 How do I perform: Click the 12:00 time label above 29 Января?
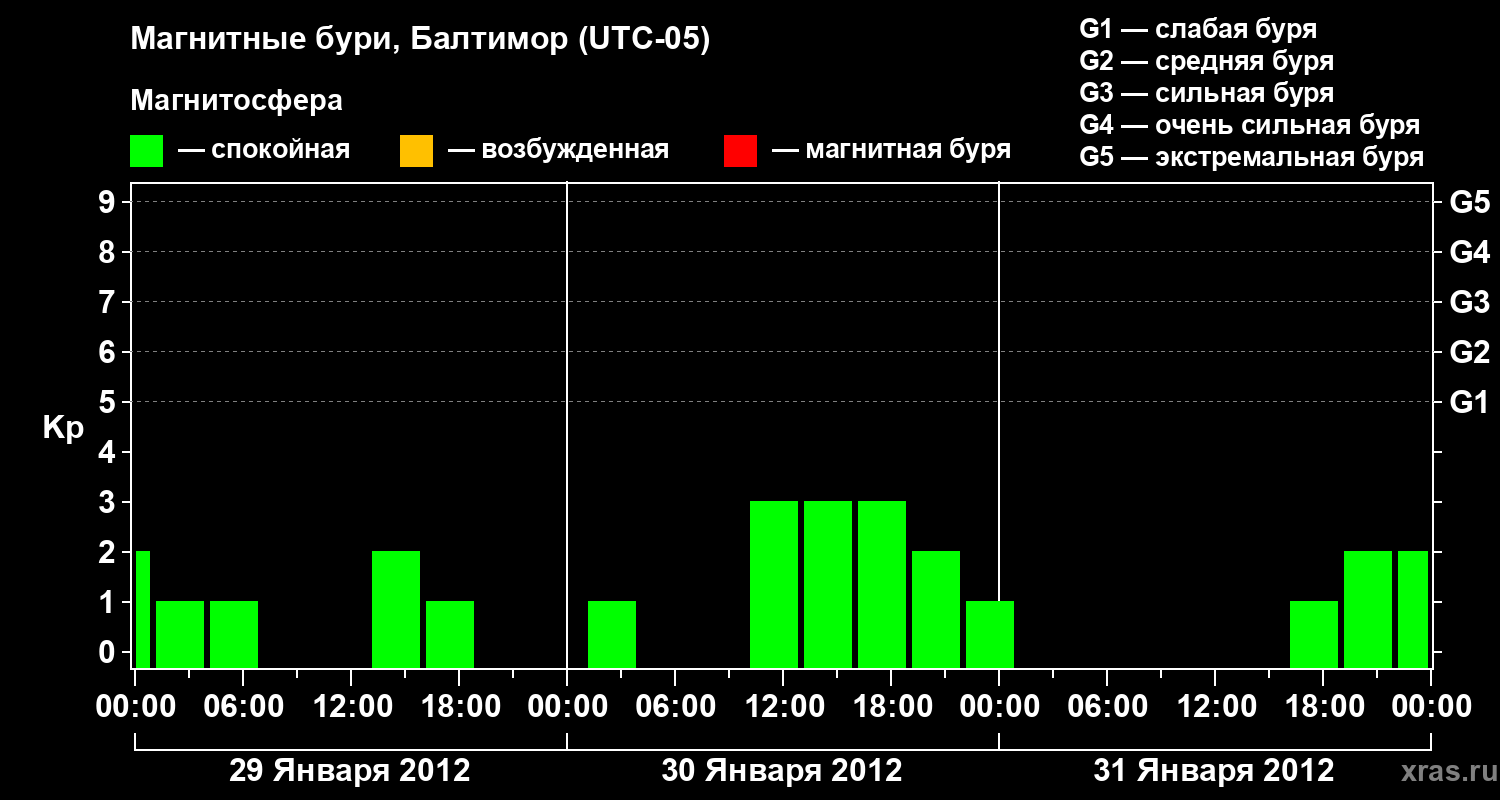coord(351,707)
